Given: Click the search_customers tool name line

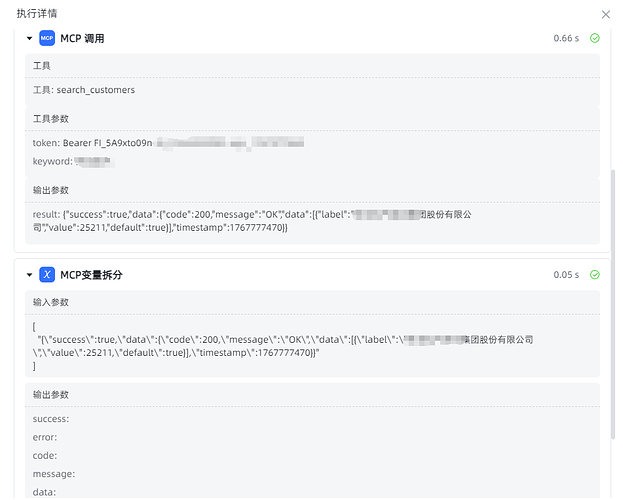Looking at the screenshot, I should [84, 90].
